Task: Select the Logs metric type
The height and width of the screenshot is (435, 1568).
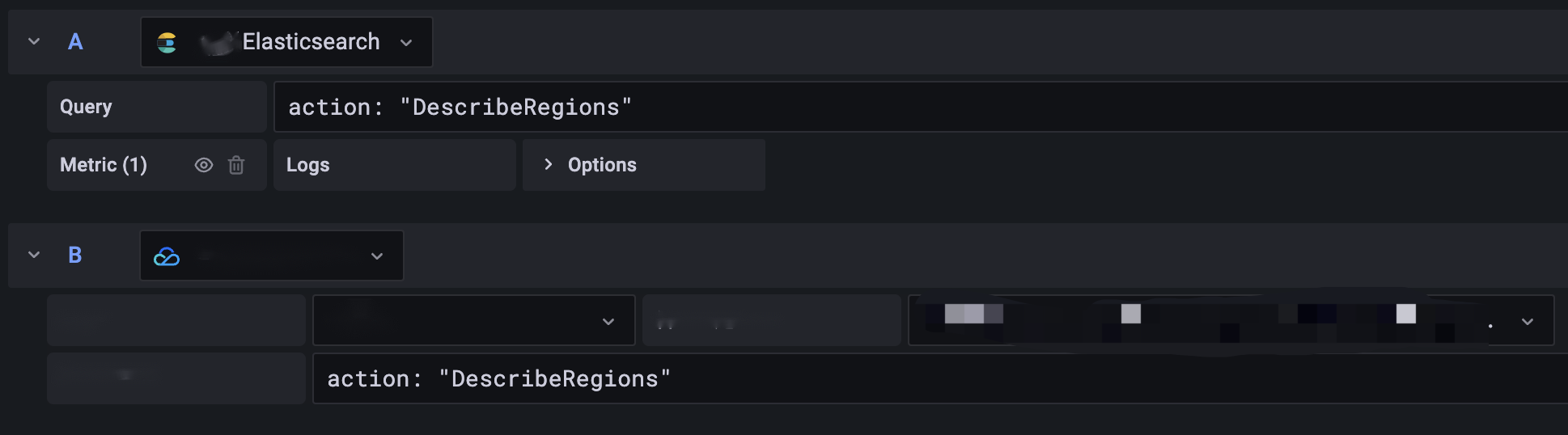Action: [308, 165]
